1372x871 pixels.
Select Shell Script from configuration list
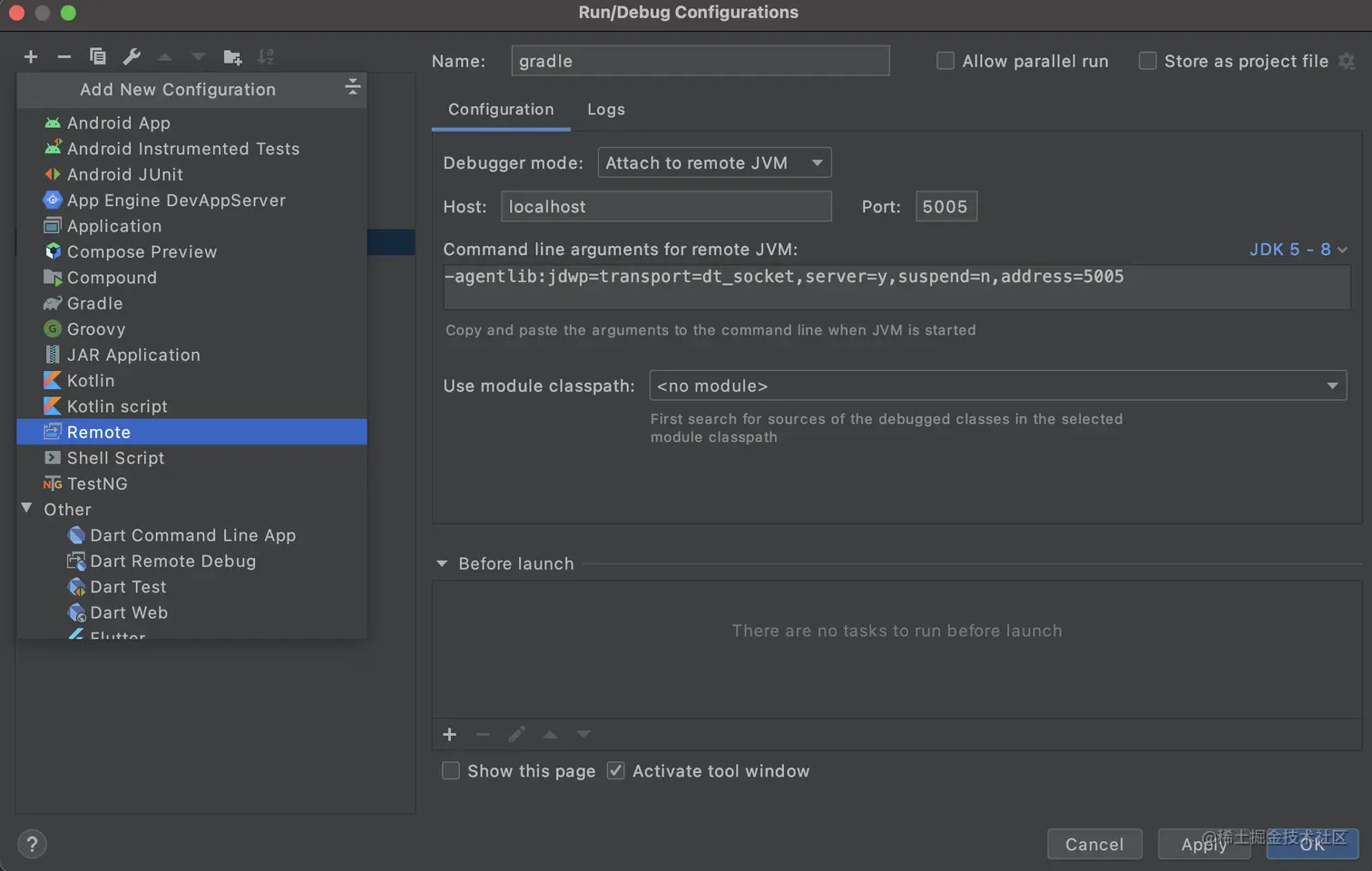pos(115,458)
